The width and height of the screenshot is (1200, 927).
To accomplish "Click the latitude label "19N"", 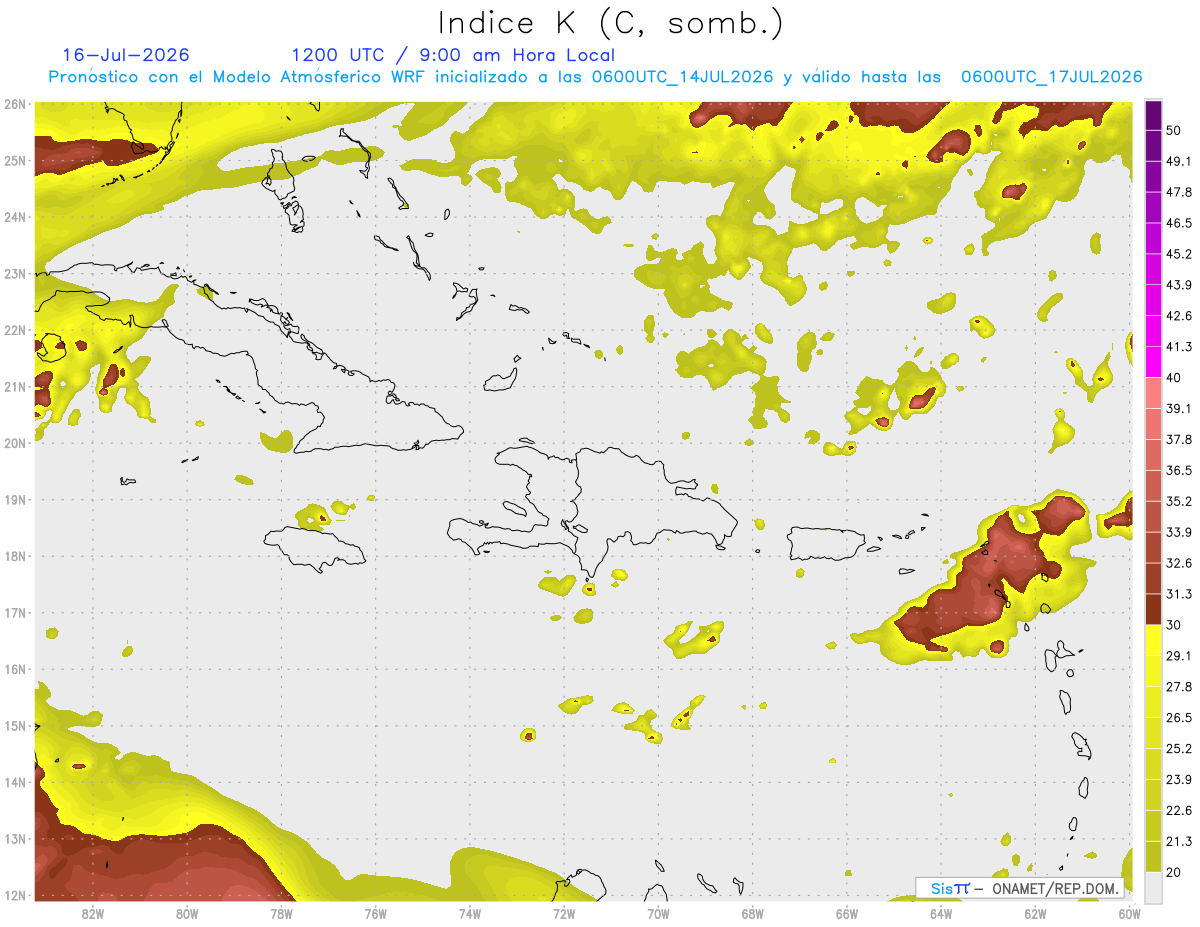I will pos(15,500).
